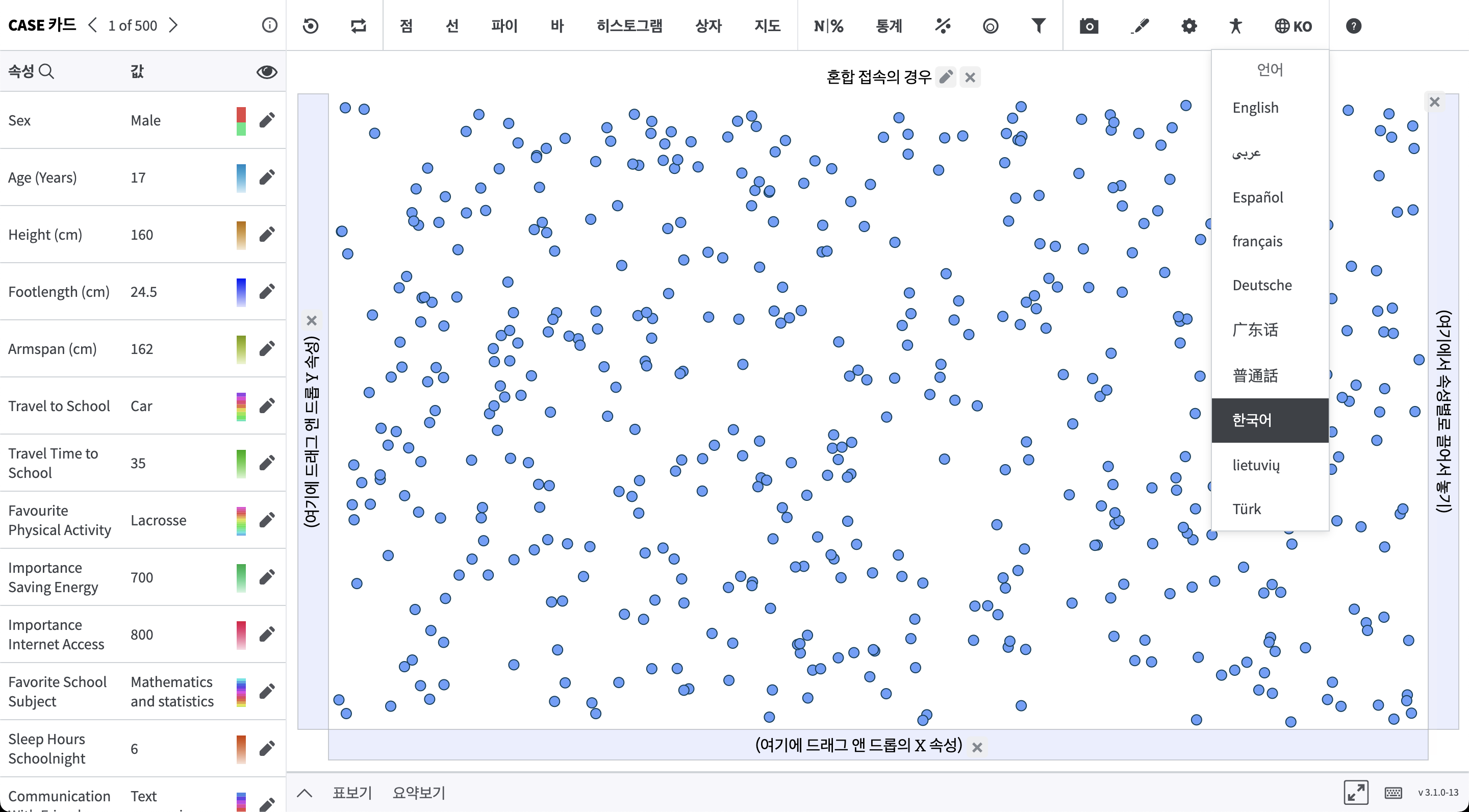This screenshot has height=812, width=1469.
Task: Select Arabic language option
Action: (1270, 152)
